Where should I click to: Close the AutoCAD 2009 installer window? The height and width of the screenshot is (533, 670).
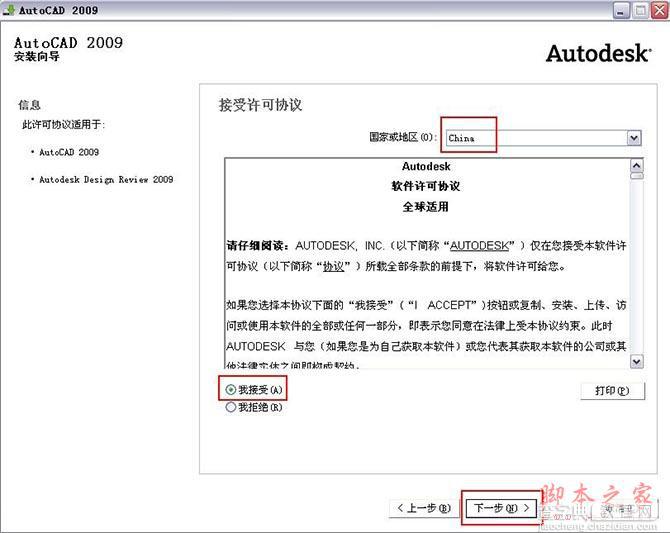(660, 10)
